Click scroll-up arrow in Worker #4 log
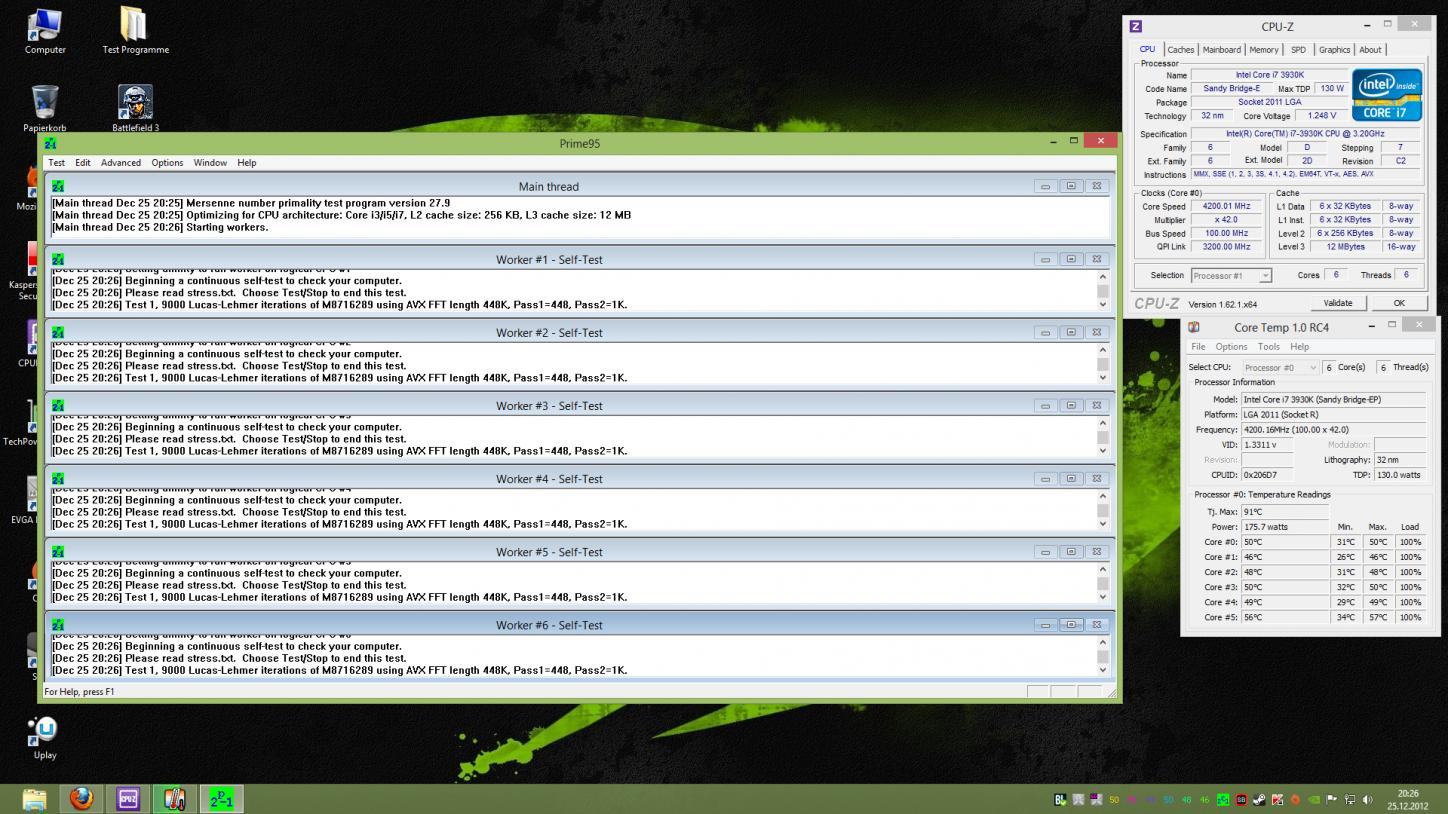 click(x=1103, y=496)
